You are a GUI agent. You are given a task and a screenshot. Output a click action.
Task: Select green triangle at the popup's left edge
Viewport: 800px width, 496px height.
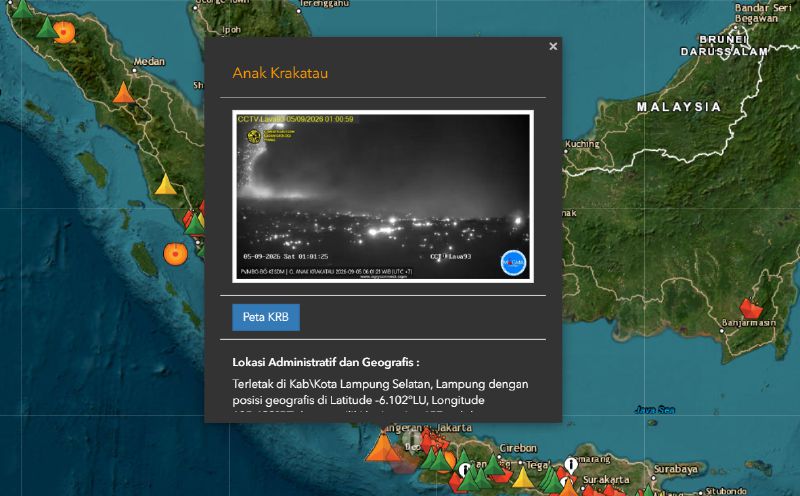pos(194,225)
